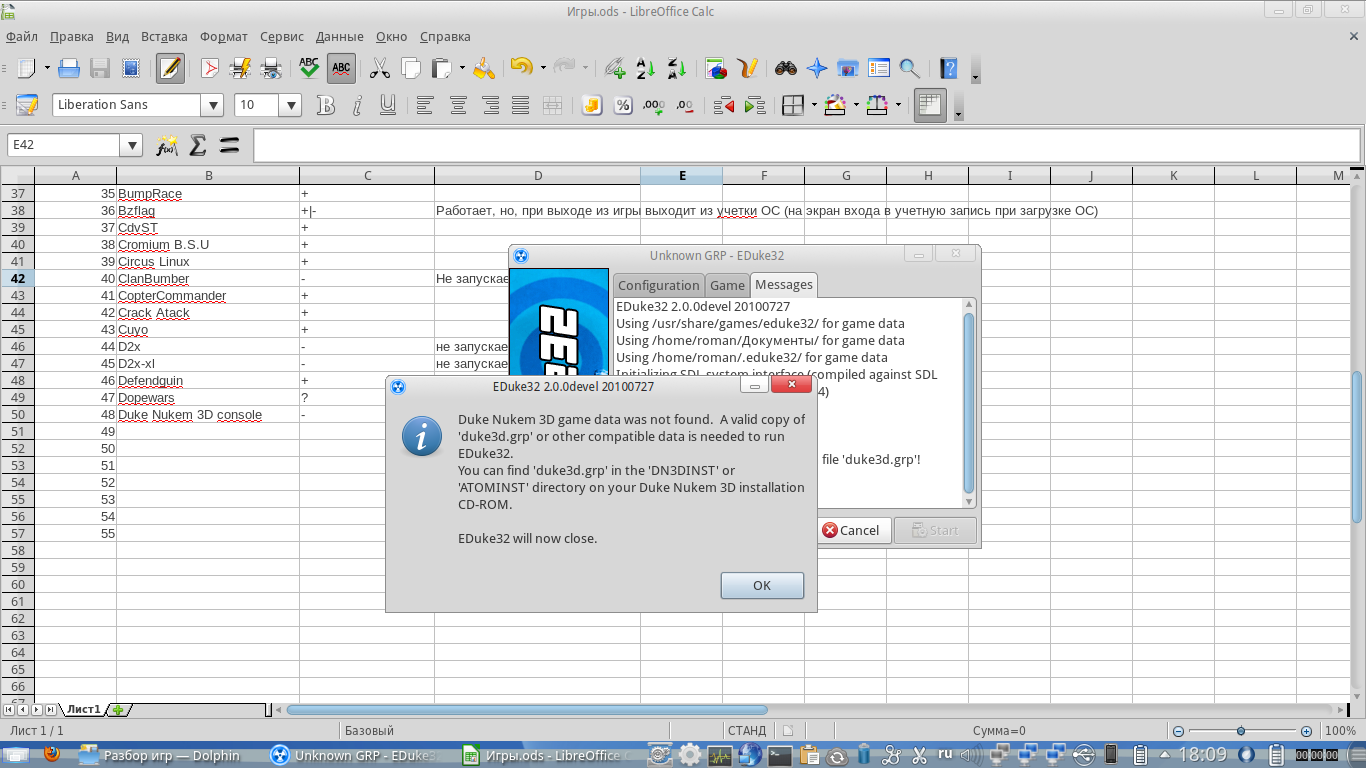The image size is (1366, 768).
Task: Open the Gallery icon
Action: [848, 68]
